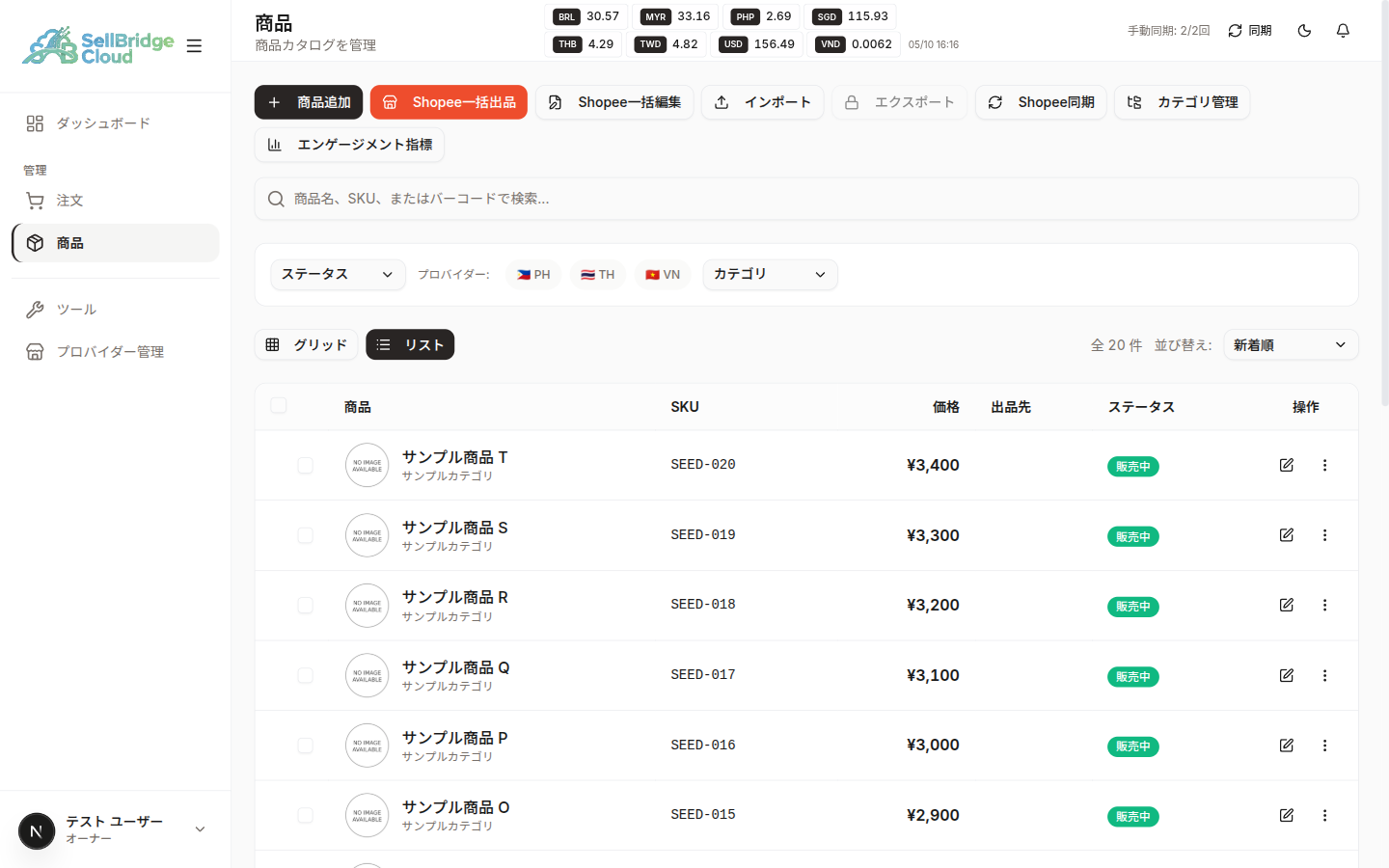Check the box for サンプル商品 Q

(x=305, y=676)
